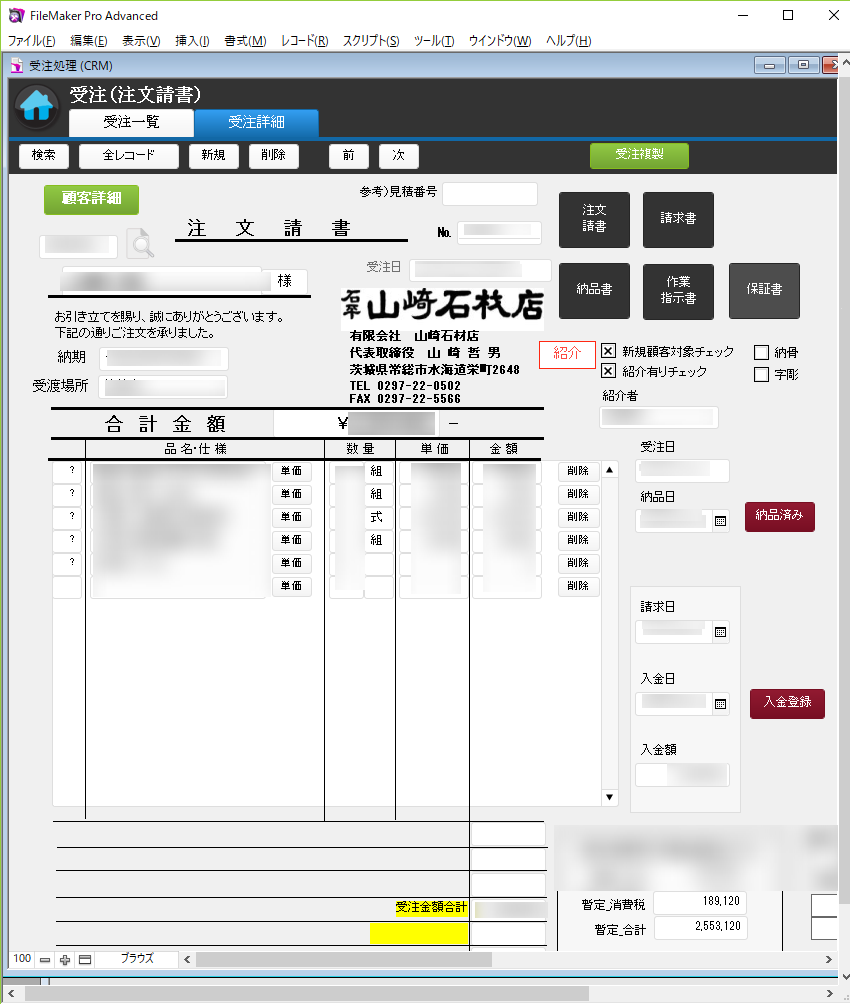Click 納品書 button

(594, 291)
